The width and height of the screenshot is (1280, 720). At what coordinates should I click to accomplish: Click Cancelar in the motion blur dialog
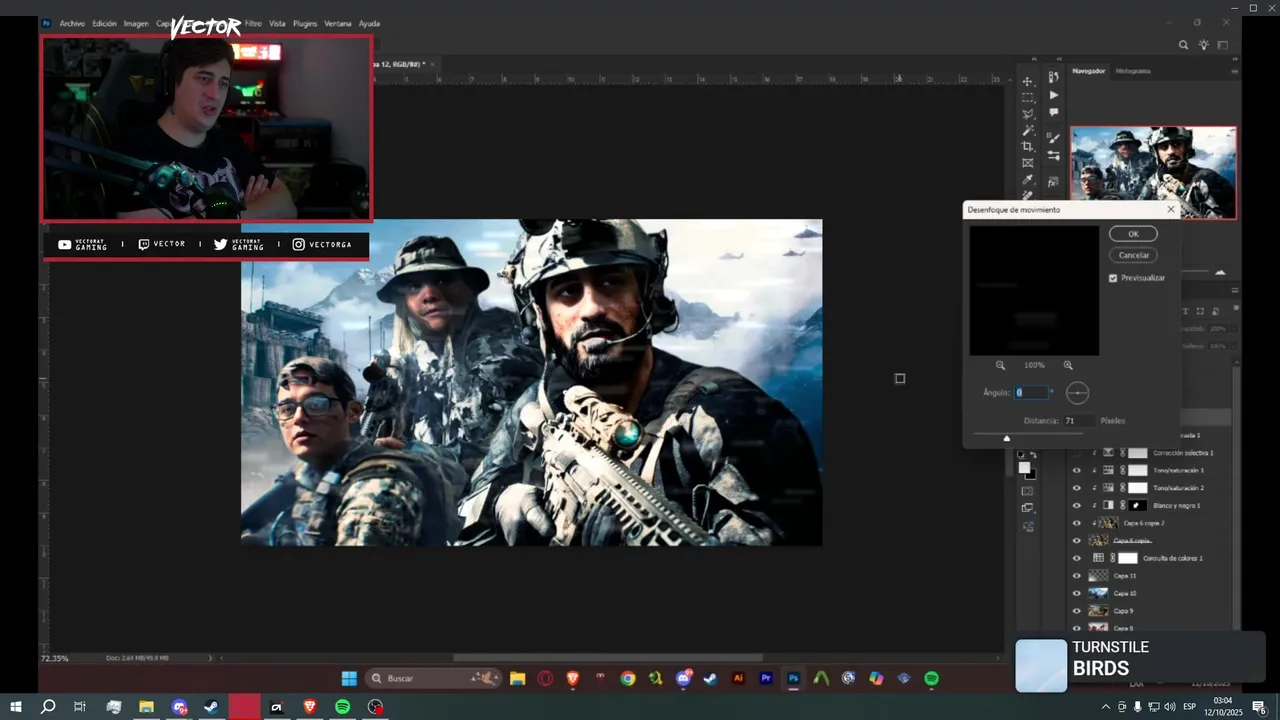pyautogui.click(x=1133, y=255)
